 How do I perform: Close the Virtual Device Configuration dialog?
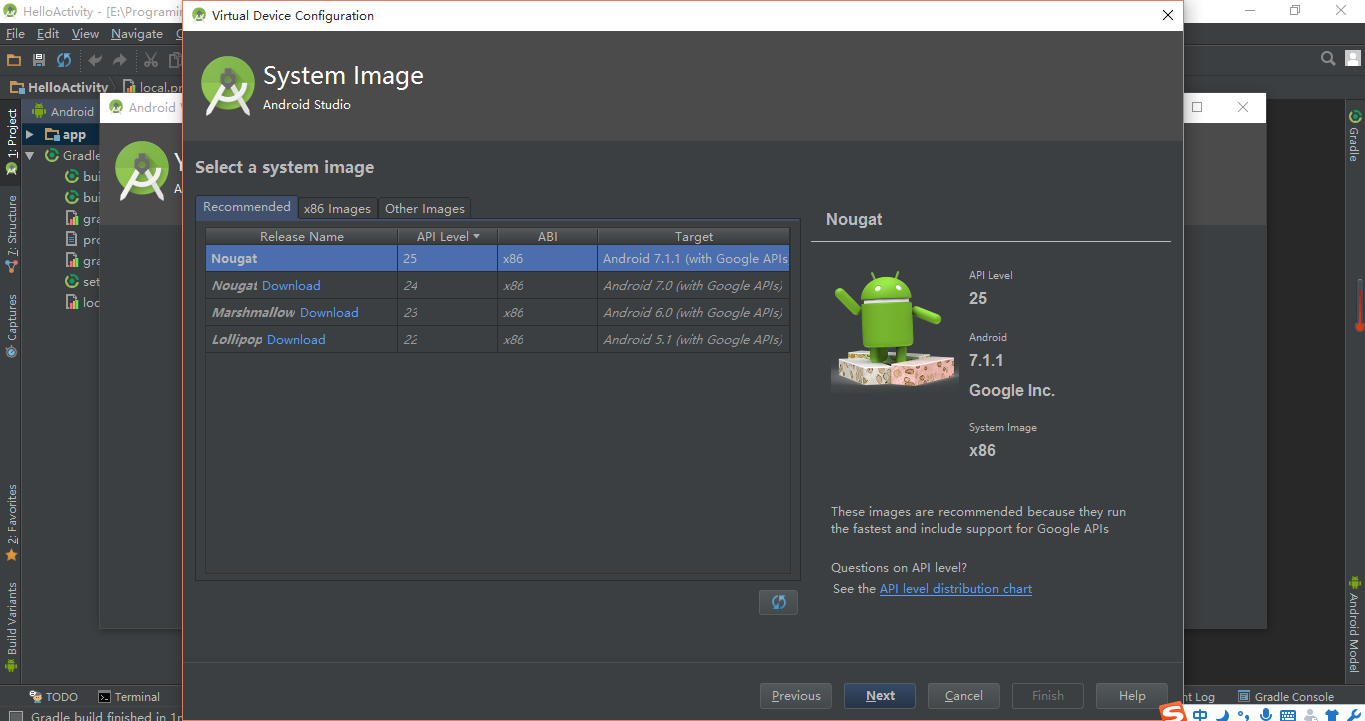click(x=1167, y=15)
